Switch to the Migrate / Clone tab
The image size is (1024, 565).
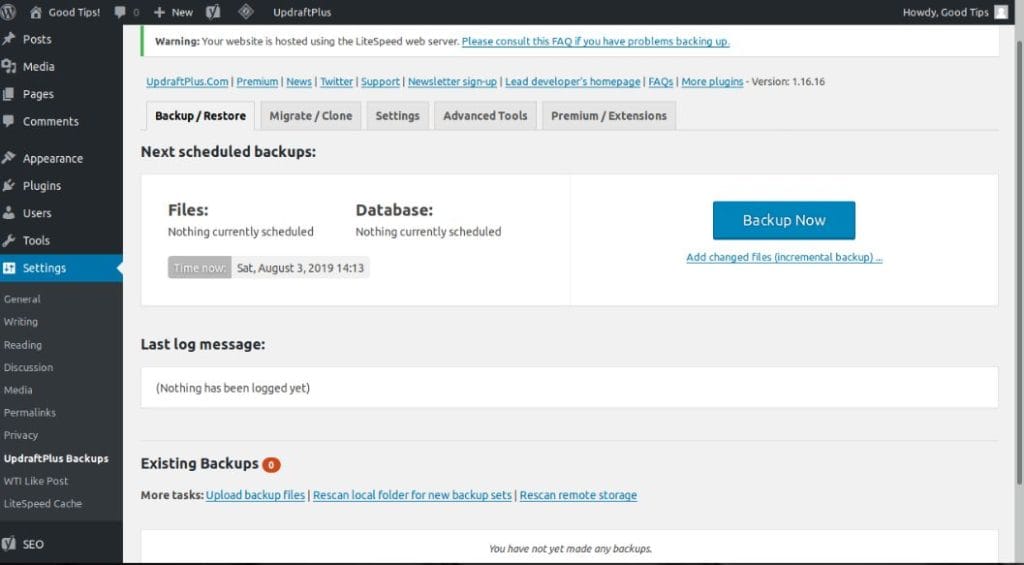pos(310,116)
